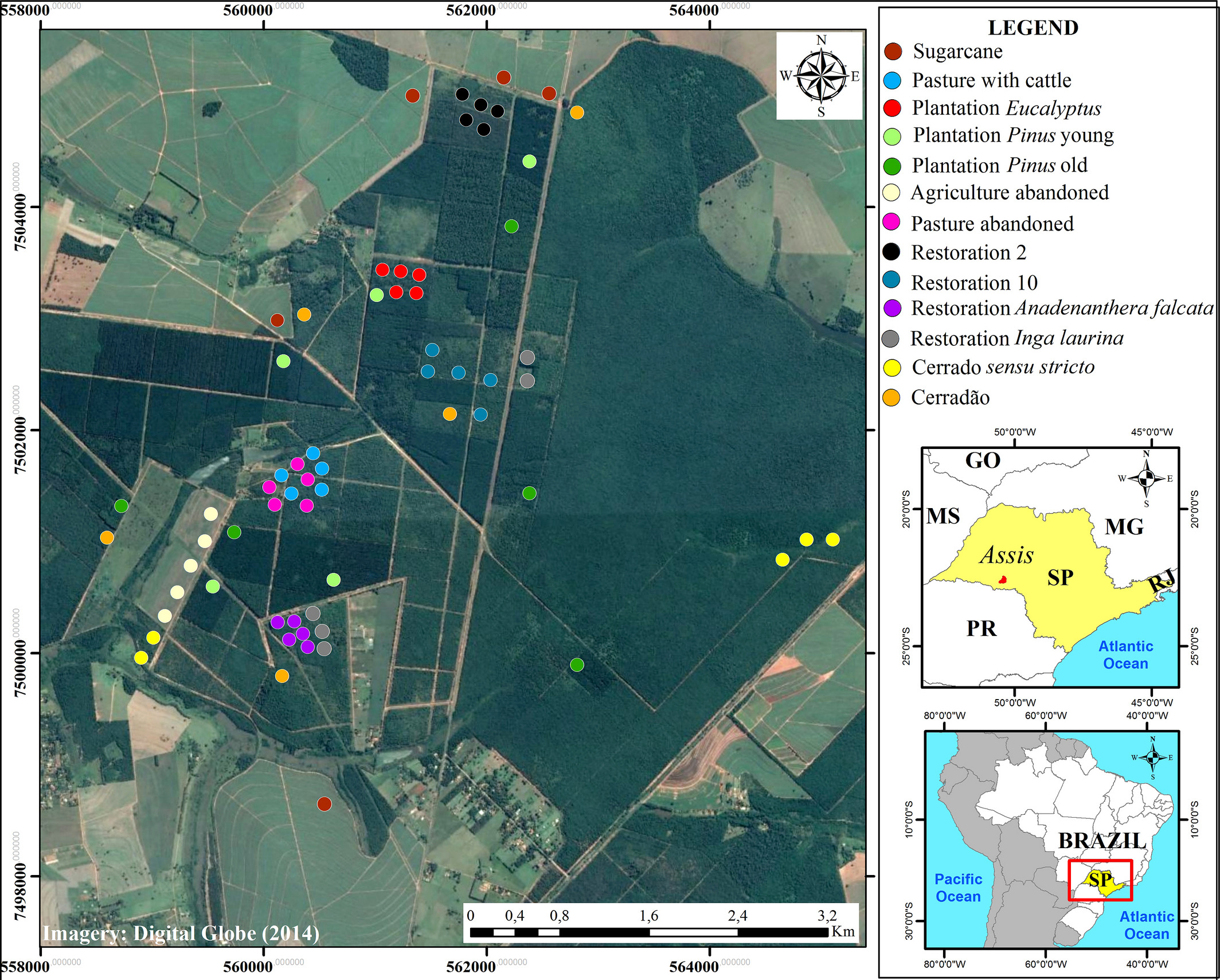The image size is (1220, 980).
Task: Click 'Pacific Ocean' label on Brazil map
Action: 958,888
